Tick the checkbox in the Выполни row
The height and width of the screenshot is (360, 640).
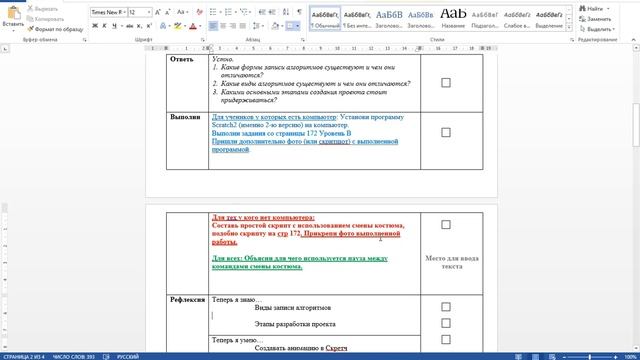pos(446,133)
